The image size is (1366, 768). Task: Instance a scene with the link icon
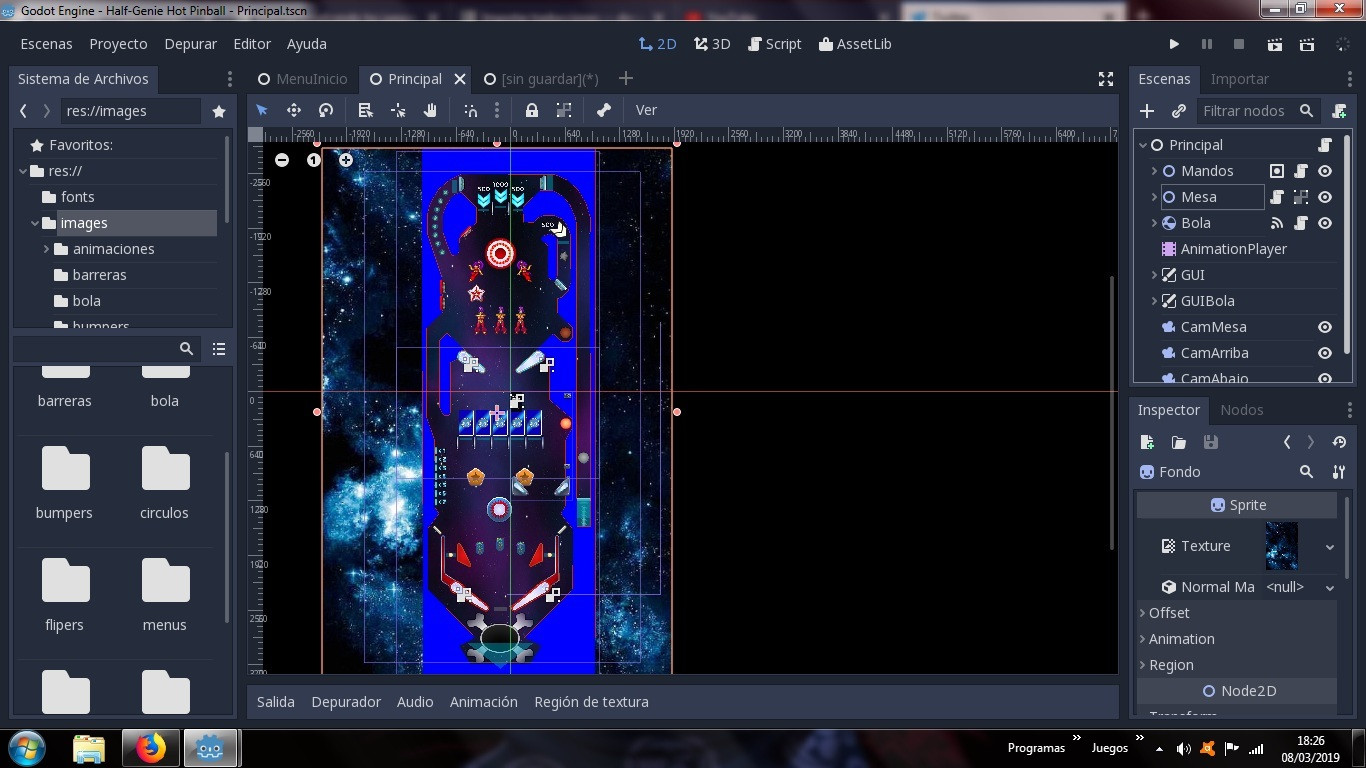coord(1179,111)
